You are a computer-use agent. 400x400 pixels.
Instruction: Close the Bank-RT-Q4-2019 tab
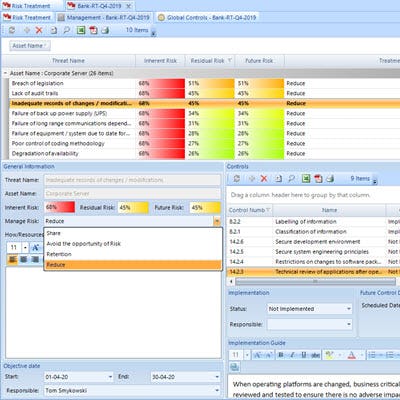pos(128,6)
